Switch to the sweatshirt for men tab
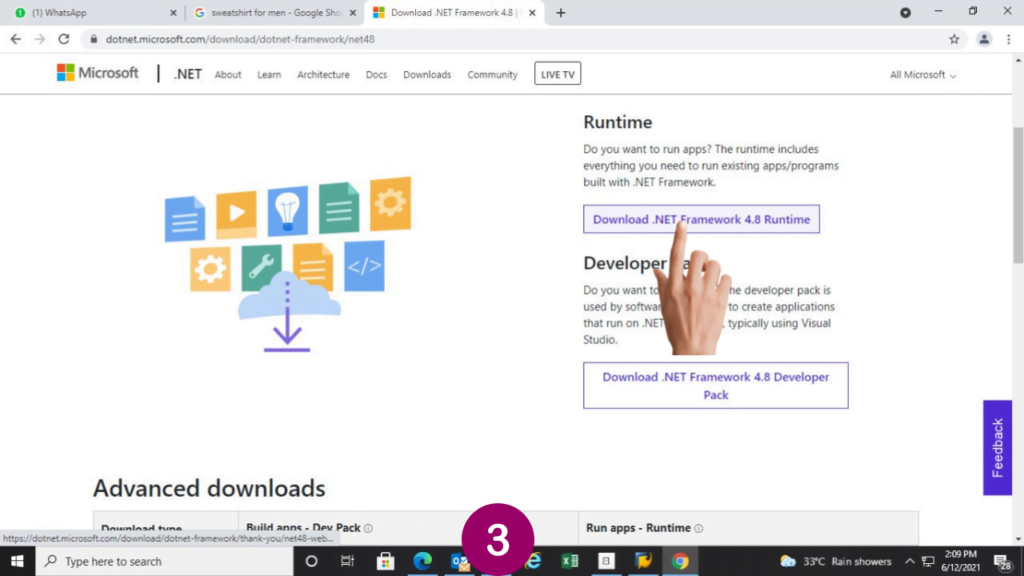Viewport: 1024px width, 576px height. (x=274, y=12)
